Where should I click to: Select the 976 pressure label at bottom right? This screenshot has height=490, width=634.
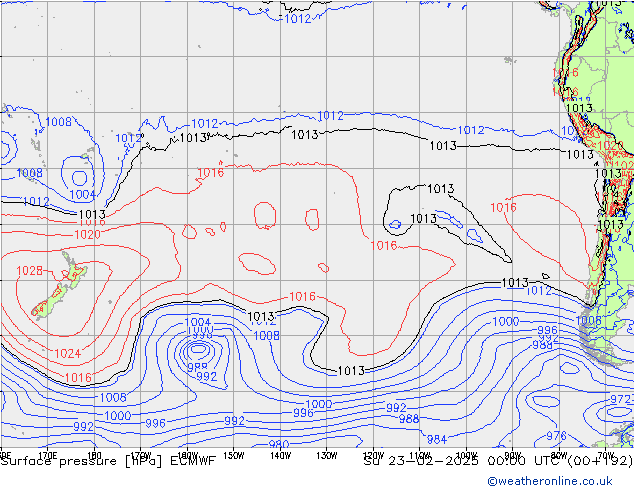click(556, 436)
